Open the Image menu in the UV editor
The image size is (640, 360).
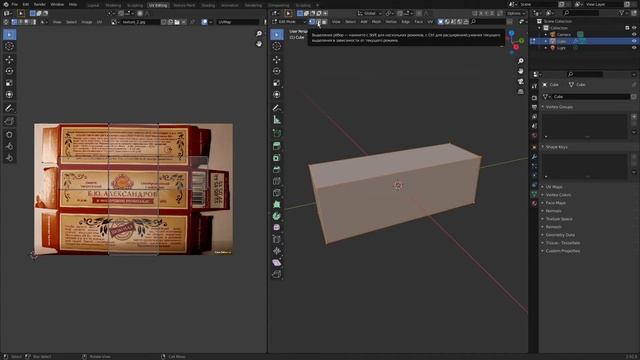(x=87, y=22)
